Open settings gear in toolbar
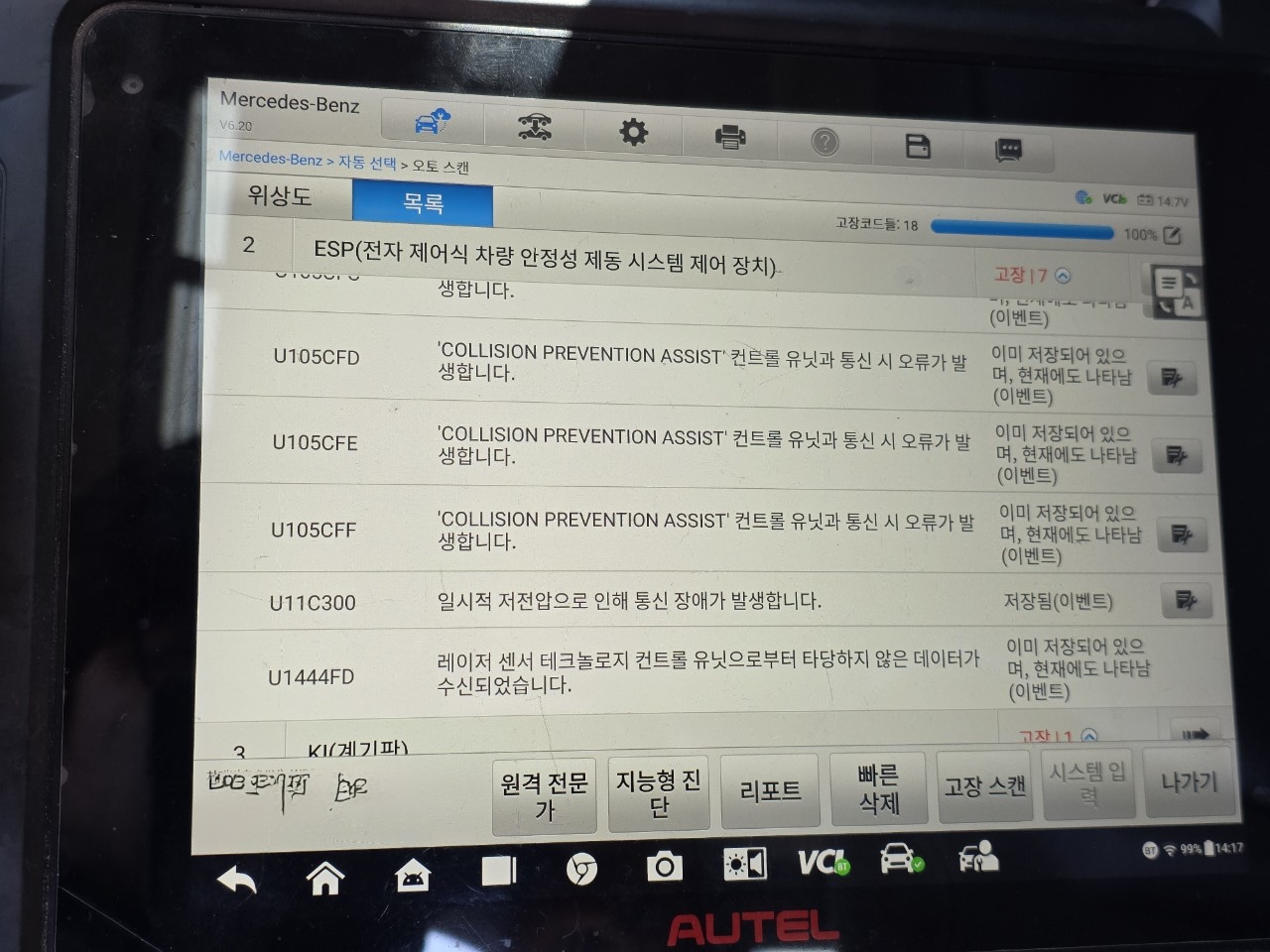Viewport: 1270px width, 952px height. pos(633,132)
